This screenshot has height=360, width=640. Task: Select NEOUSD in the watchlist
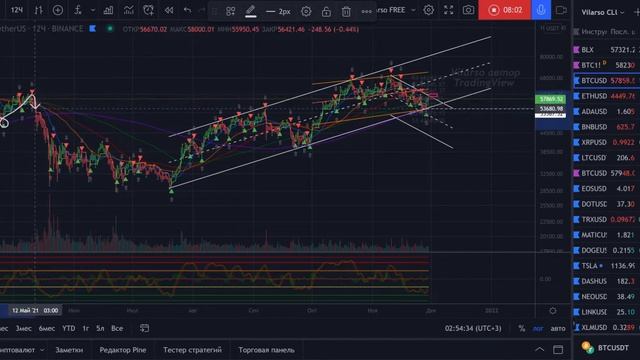607,297
